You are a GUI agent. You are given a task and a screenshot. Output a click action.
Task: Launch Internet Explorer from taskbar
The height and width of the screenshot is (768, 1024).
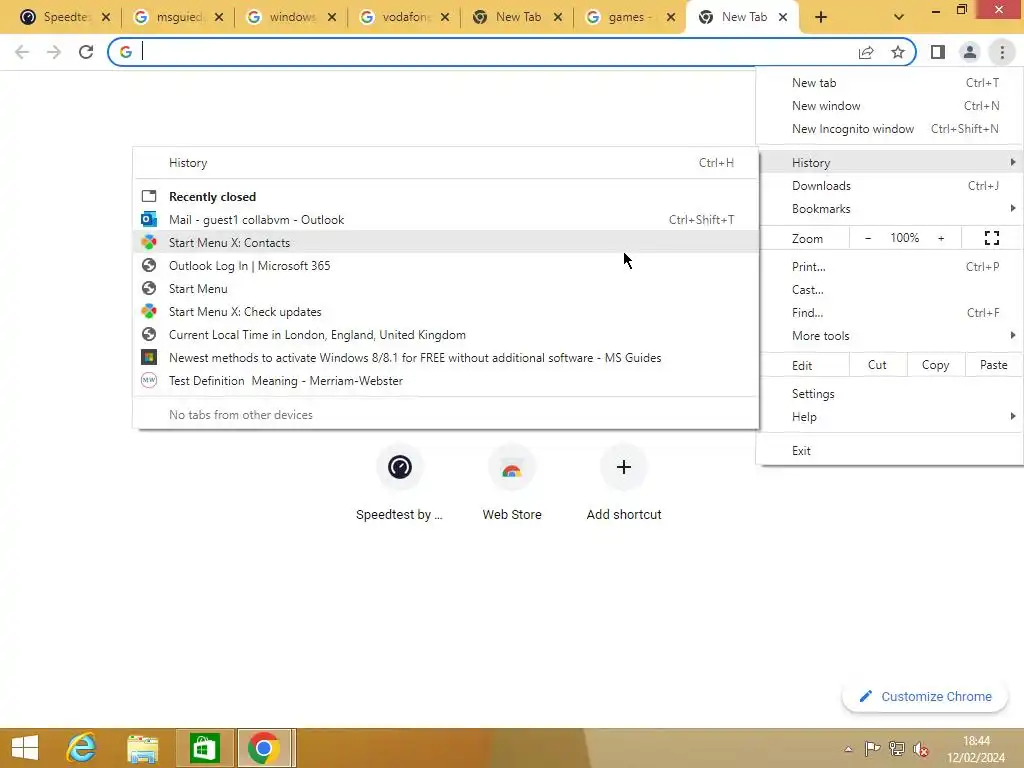pyautogui.click(x=81, y=748)
